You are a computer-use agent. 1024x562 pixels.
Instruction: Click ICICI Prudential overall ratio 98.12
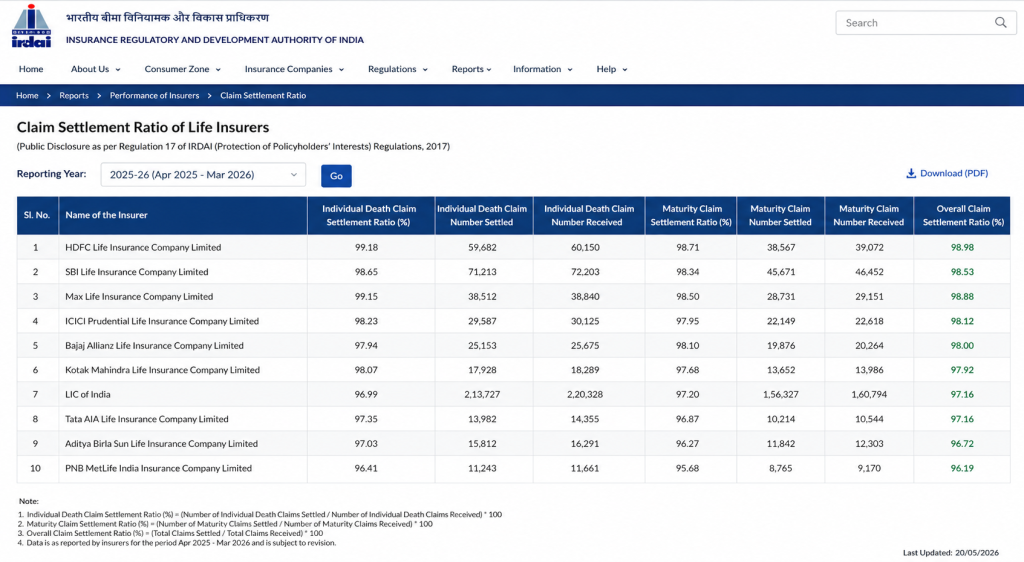tap(962, 321)
